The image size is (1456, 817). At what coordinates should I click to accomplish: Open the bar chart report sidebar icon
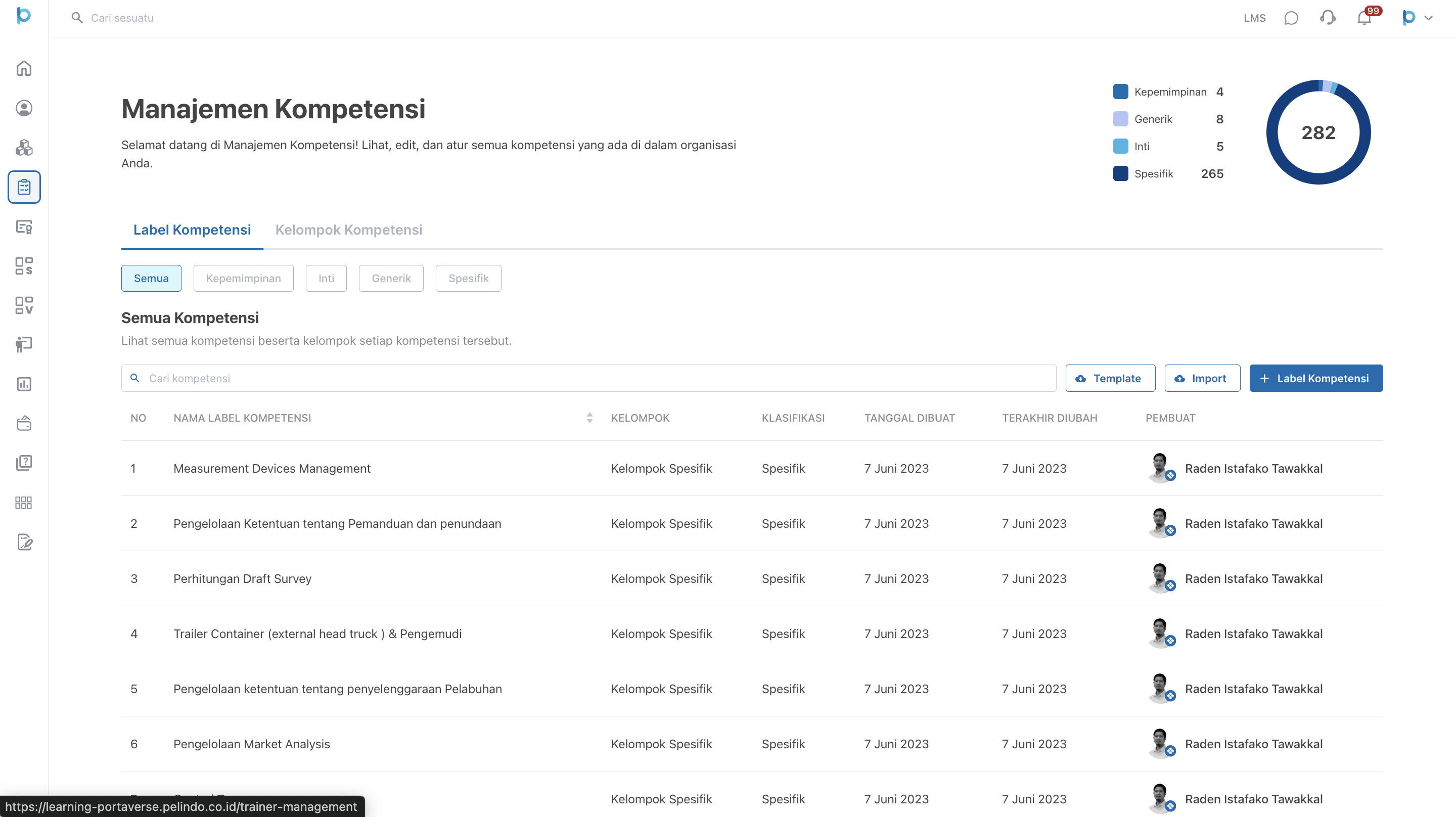[x=24, y=384]
